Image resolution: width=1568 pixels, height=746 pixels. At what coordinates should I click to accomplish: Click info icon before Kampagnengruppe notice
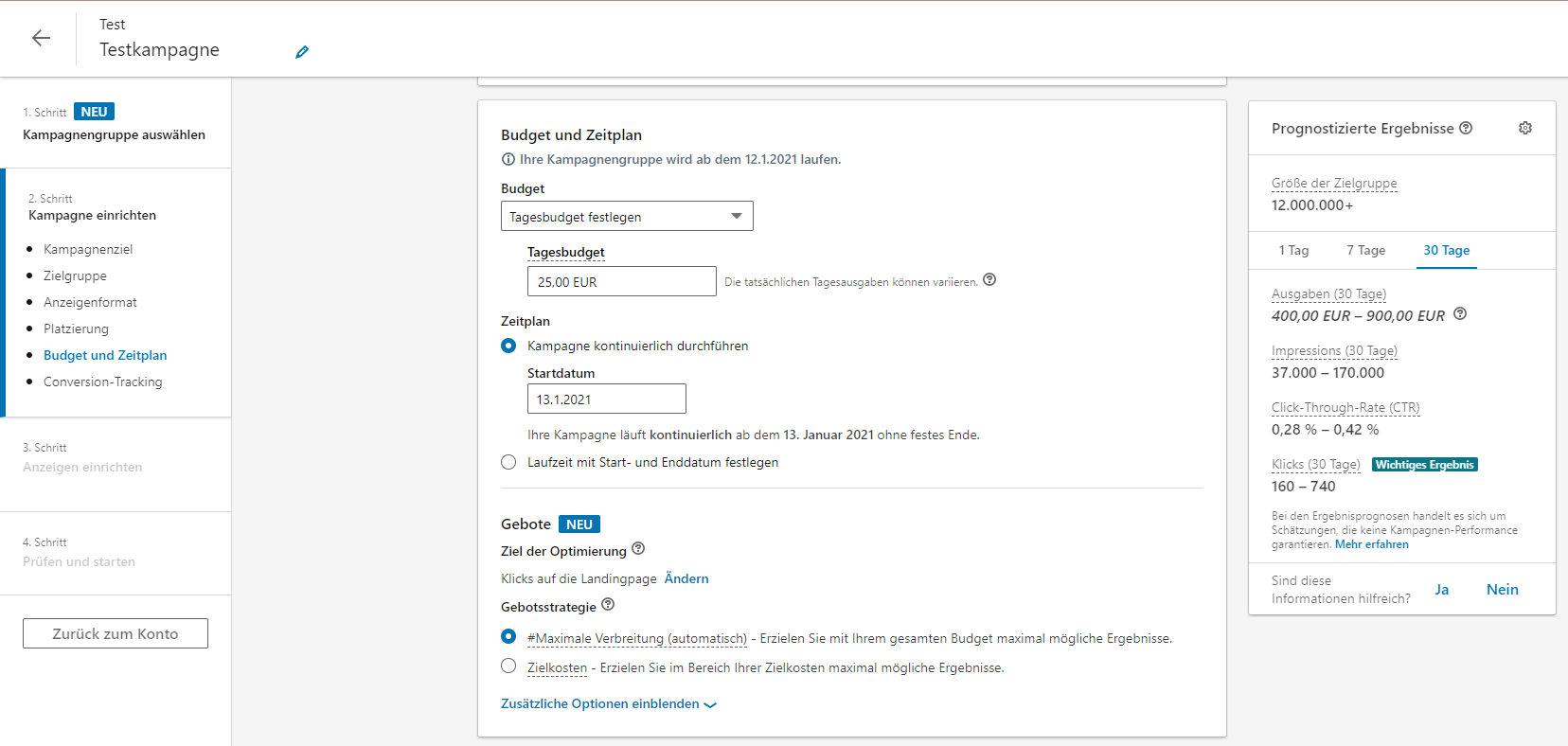[508, 159]
